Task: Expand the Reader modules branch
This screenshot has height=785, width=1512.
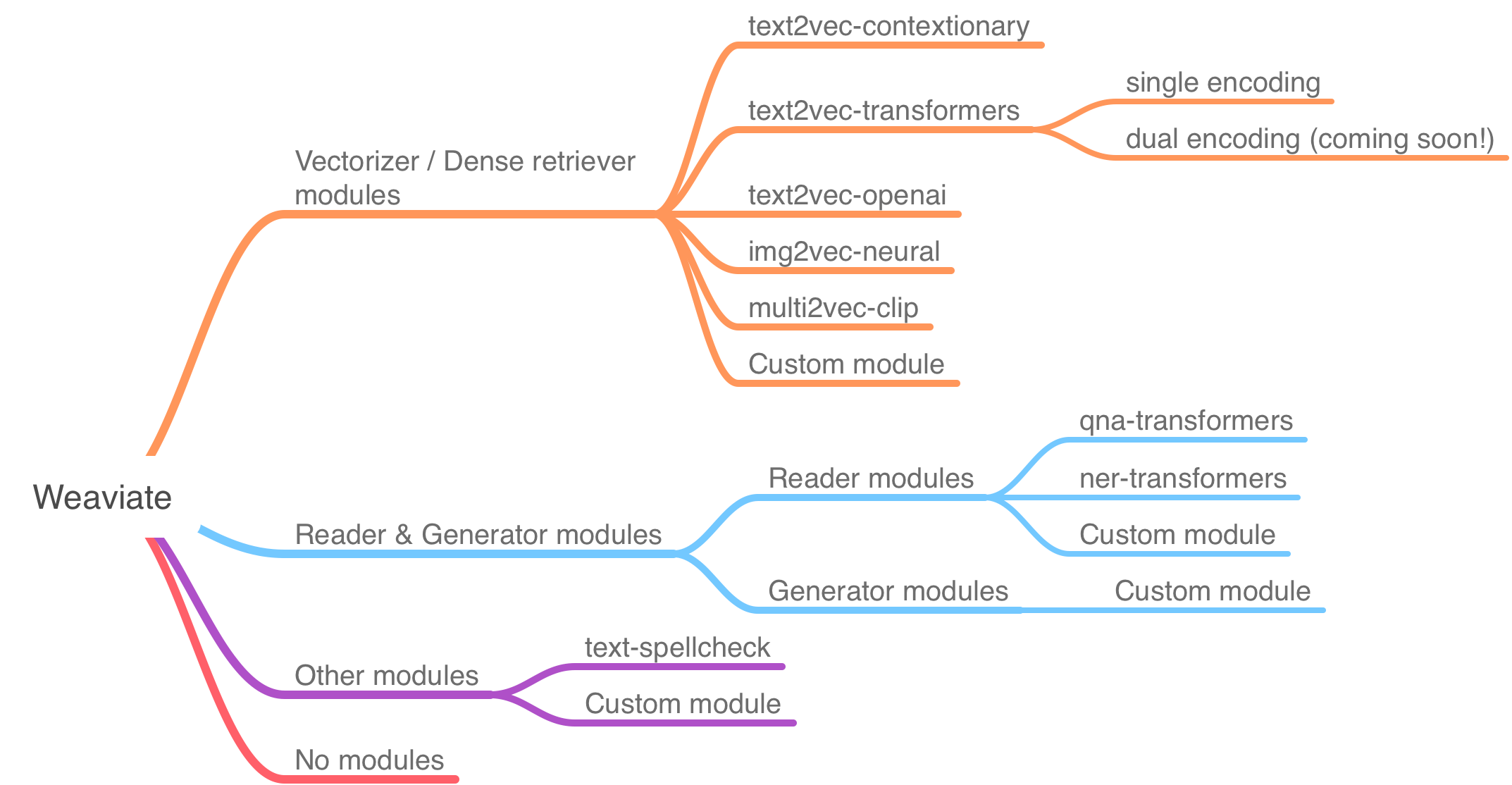Action: click(856, 490)
